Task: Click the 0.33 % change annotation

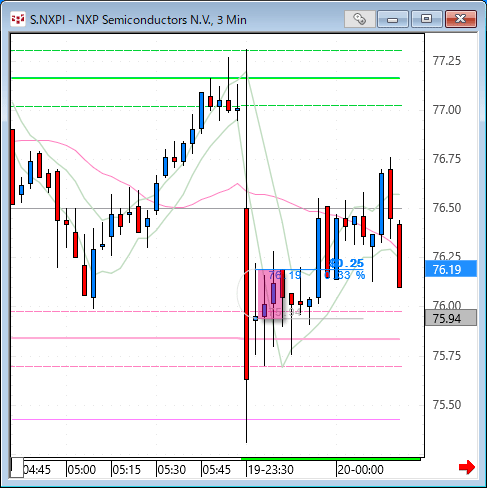Action: coord(345,275)
